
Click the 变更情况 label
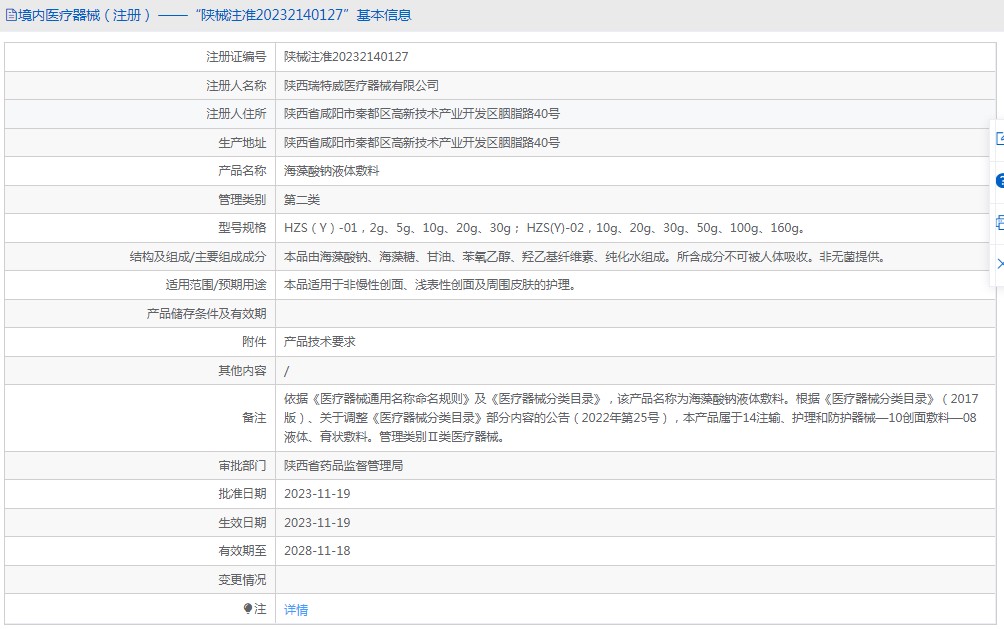pos(242,580)
